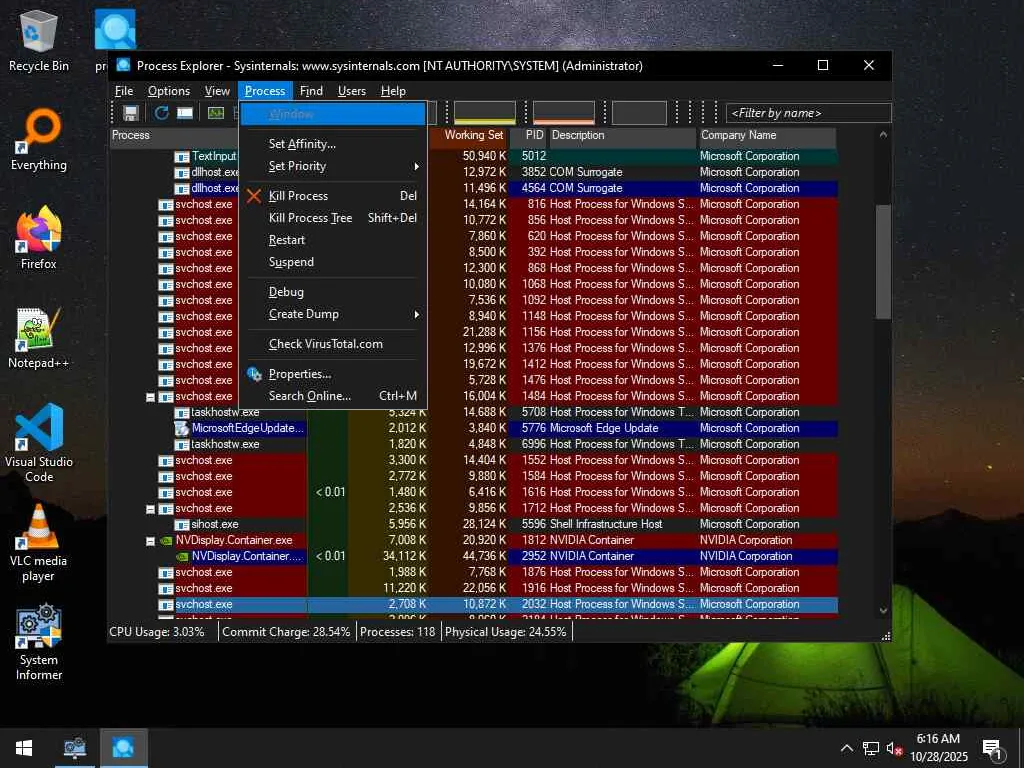Open the notification center icon
1024x768 pixels.
(x=992, y=749)
